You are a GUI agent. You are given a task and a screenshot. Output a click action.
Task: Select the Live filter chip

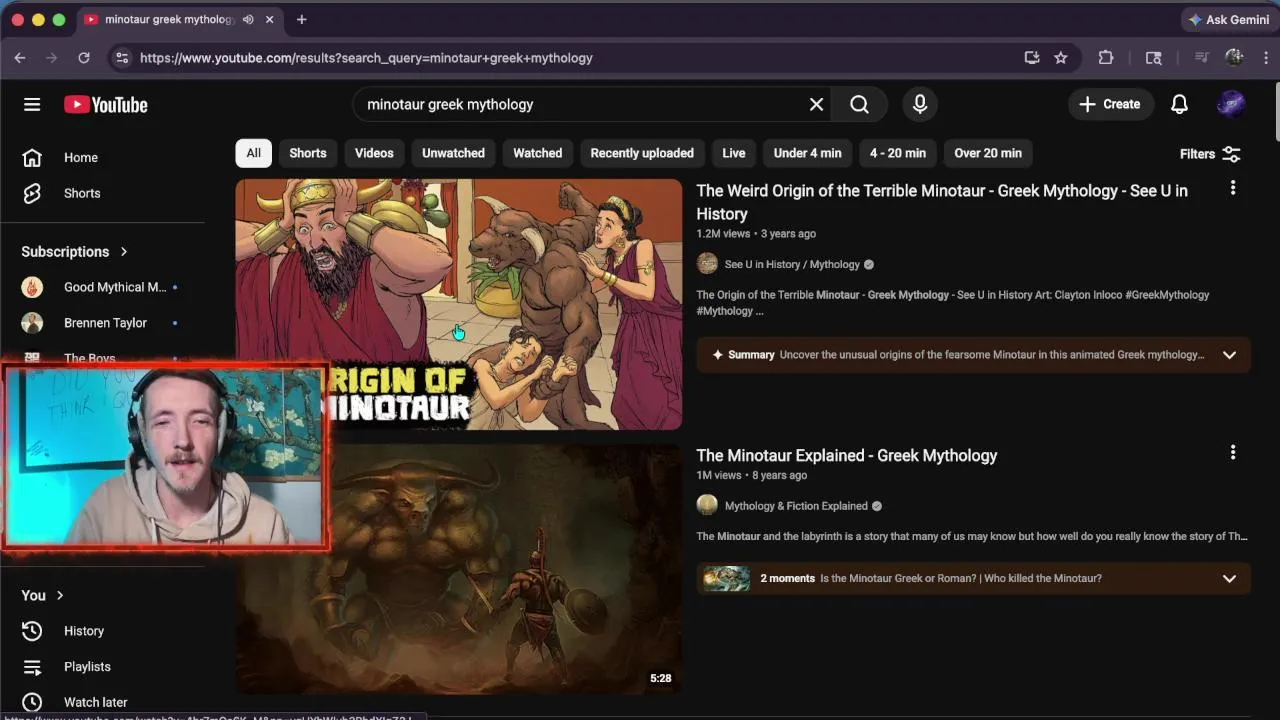click(734, 153)
